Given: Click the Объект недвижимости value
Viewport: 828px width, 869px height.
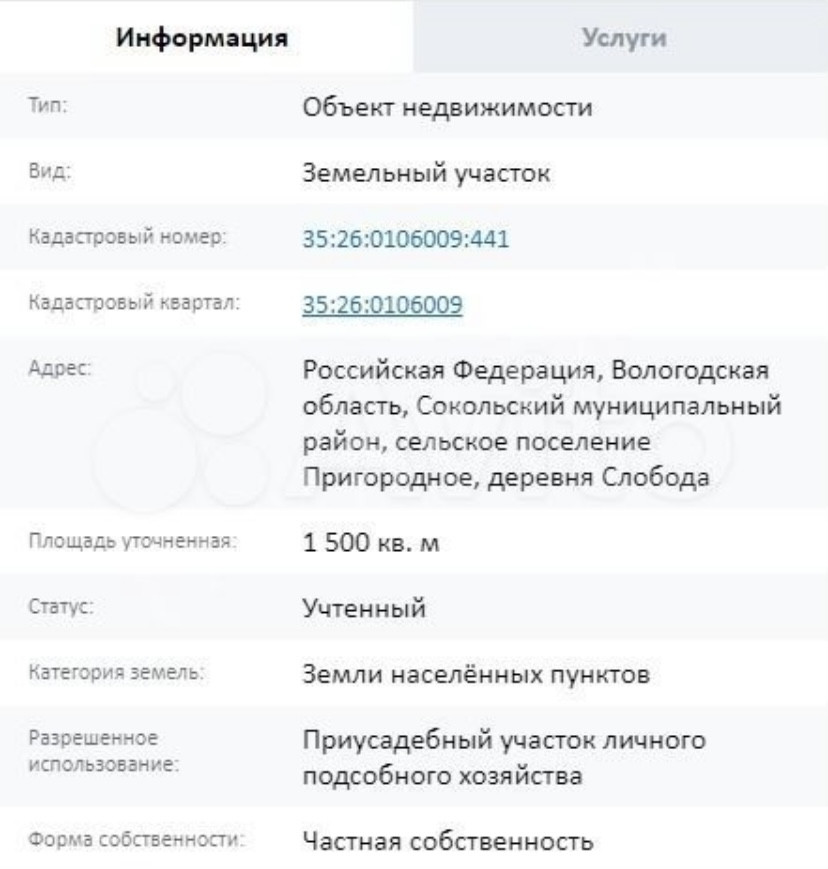Looking at the screenshot, I should tap(449, 107).
